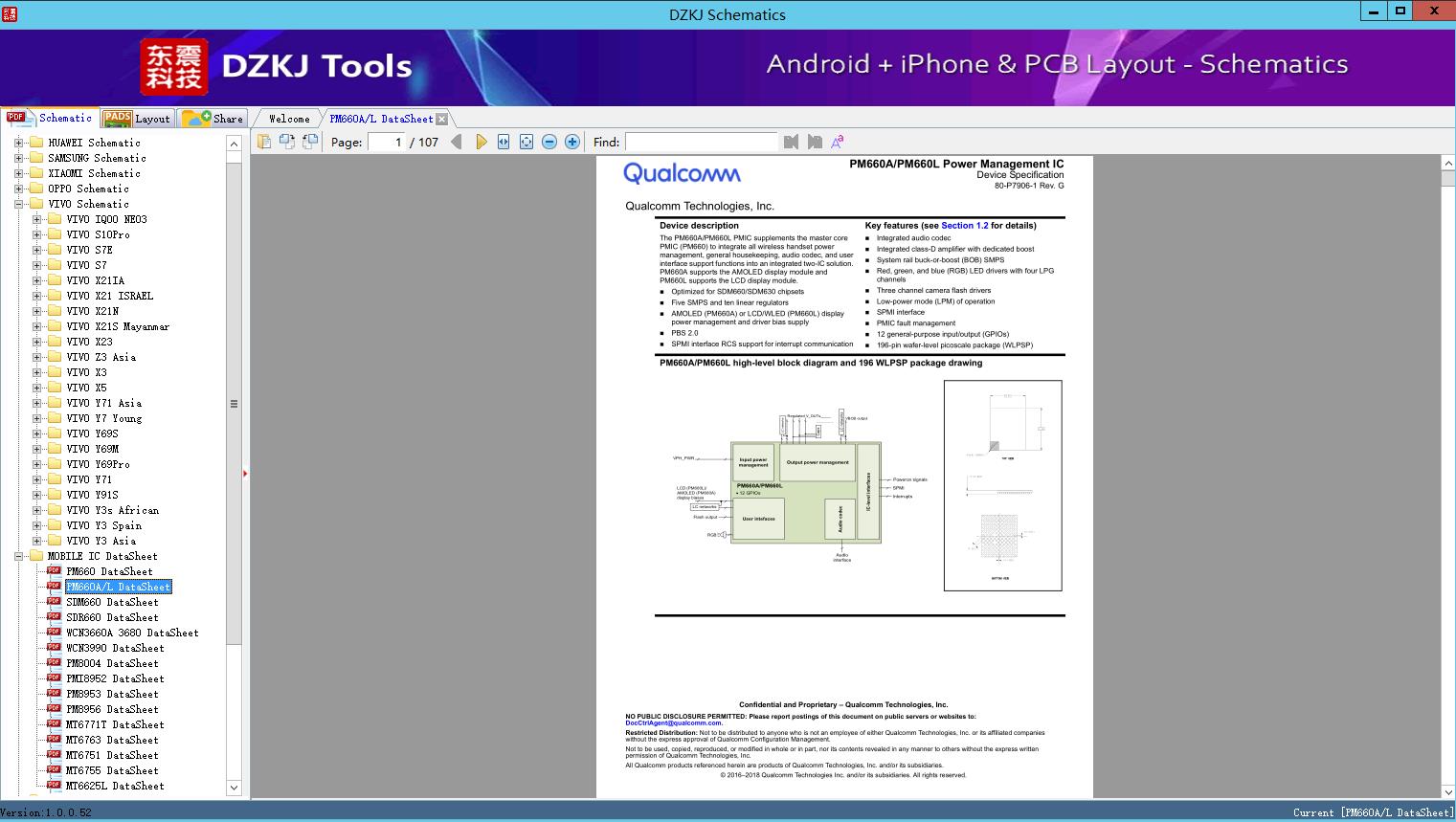Expand the HUAWEI Schematic tree node
The image size is (1456, 822).
18,143
